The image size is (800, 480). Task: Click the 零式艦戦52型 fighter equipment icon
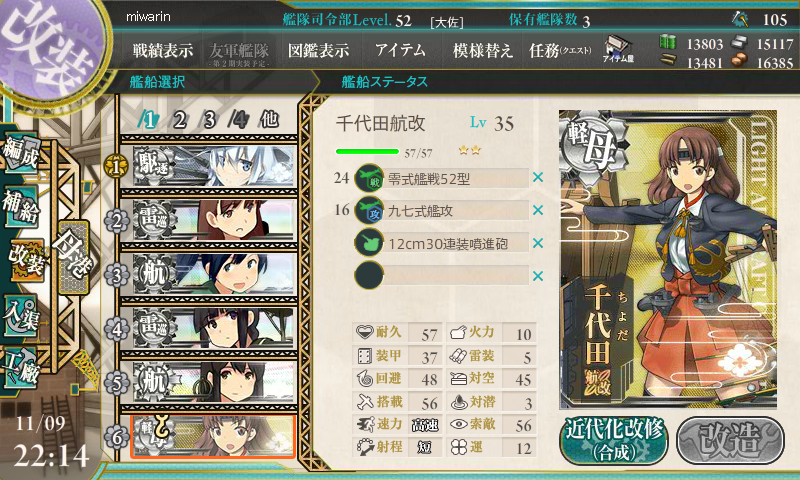point(369,178)
